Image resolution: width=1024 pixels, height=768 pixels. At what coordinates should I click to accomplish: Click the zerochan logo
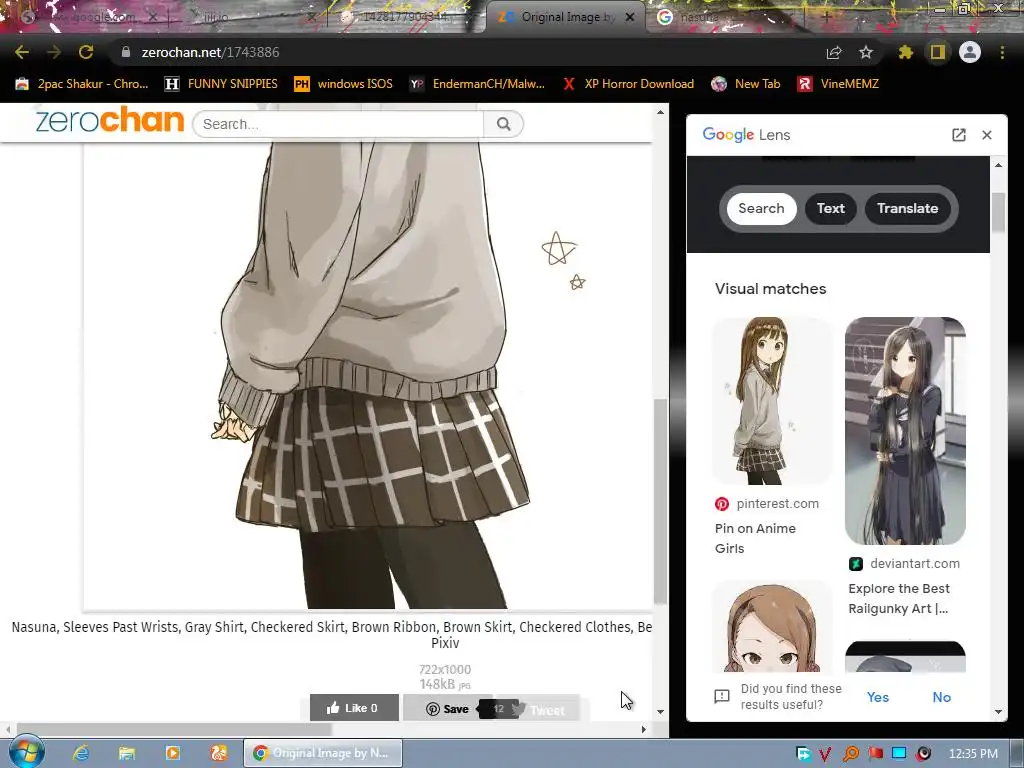[110, 120]
